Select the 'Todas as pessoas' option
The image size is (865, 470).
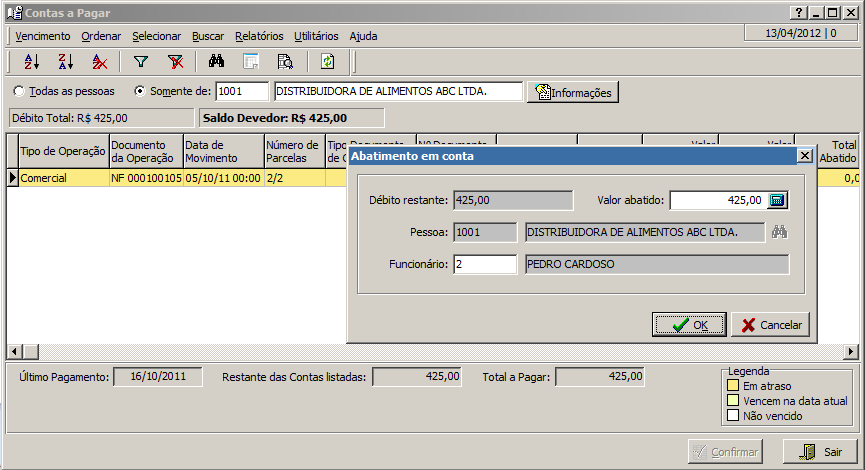click(x=19, y=92)
